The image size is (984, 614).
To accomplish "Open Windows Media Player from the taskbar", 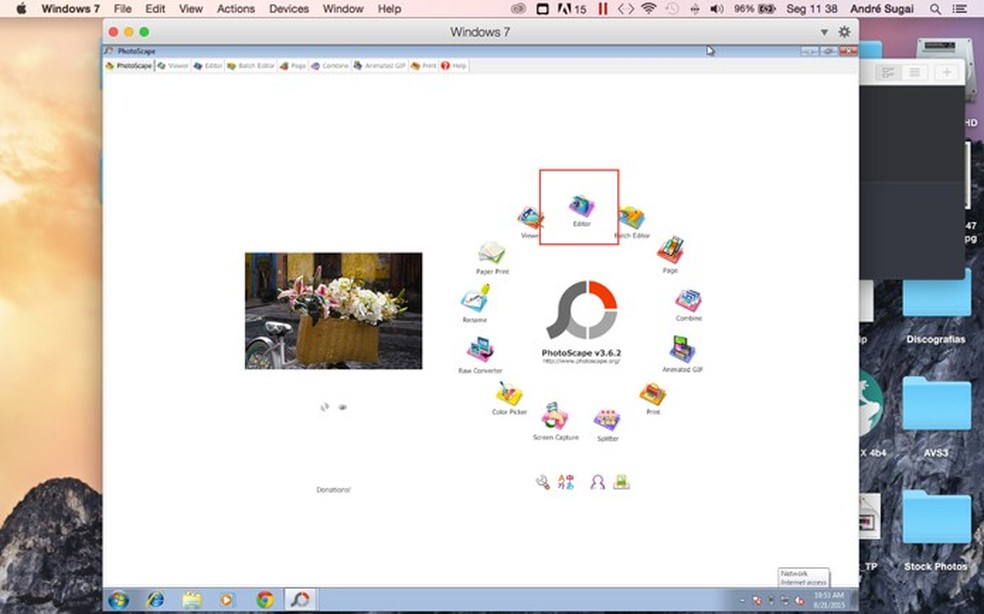I will point(227,600).
